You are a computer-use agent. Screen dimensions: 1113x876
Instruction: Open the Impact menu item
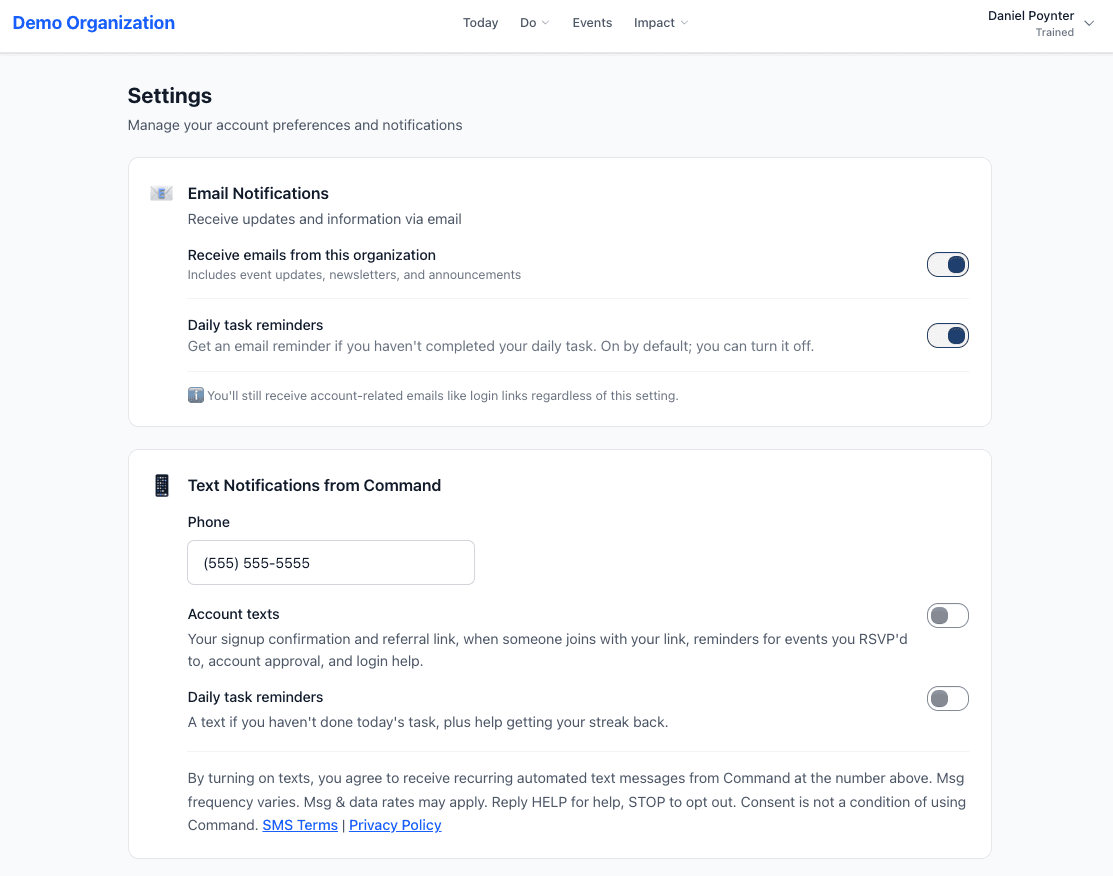pyautogui.click(x=654, y=23)
